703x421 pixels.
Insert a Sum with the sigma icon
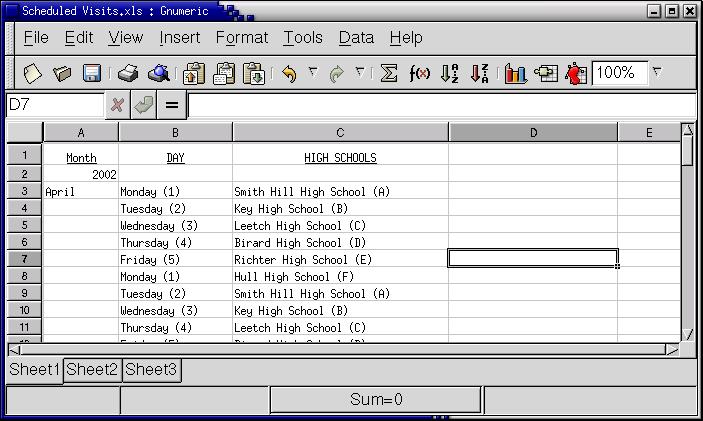pyautogui.click(x=389, y=73)
